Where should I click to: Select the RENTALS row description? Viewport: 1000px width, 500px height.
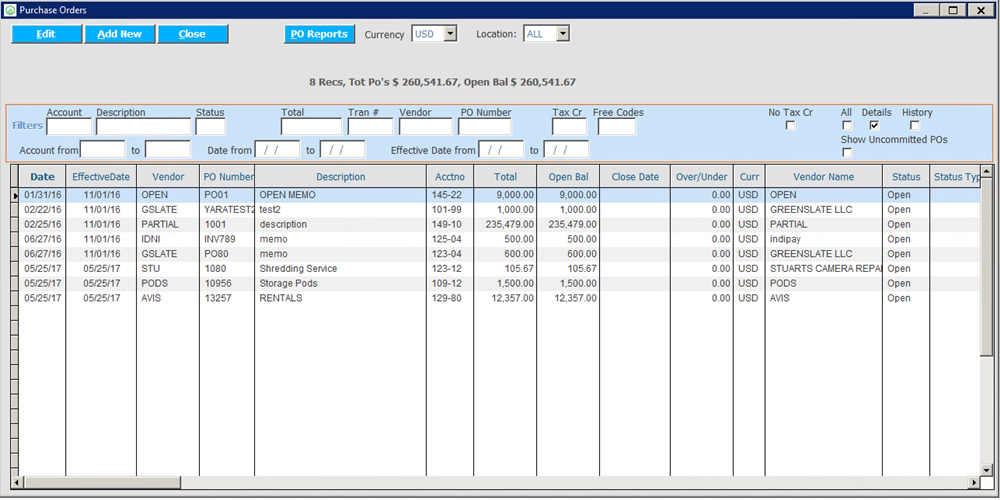coord(341,298)
